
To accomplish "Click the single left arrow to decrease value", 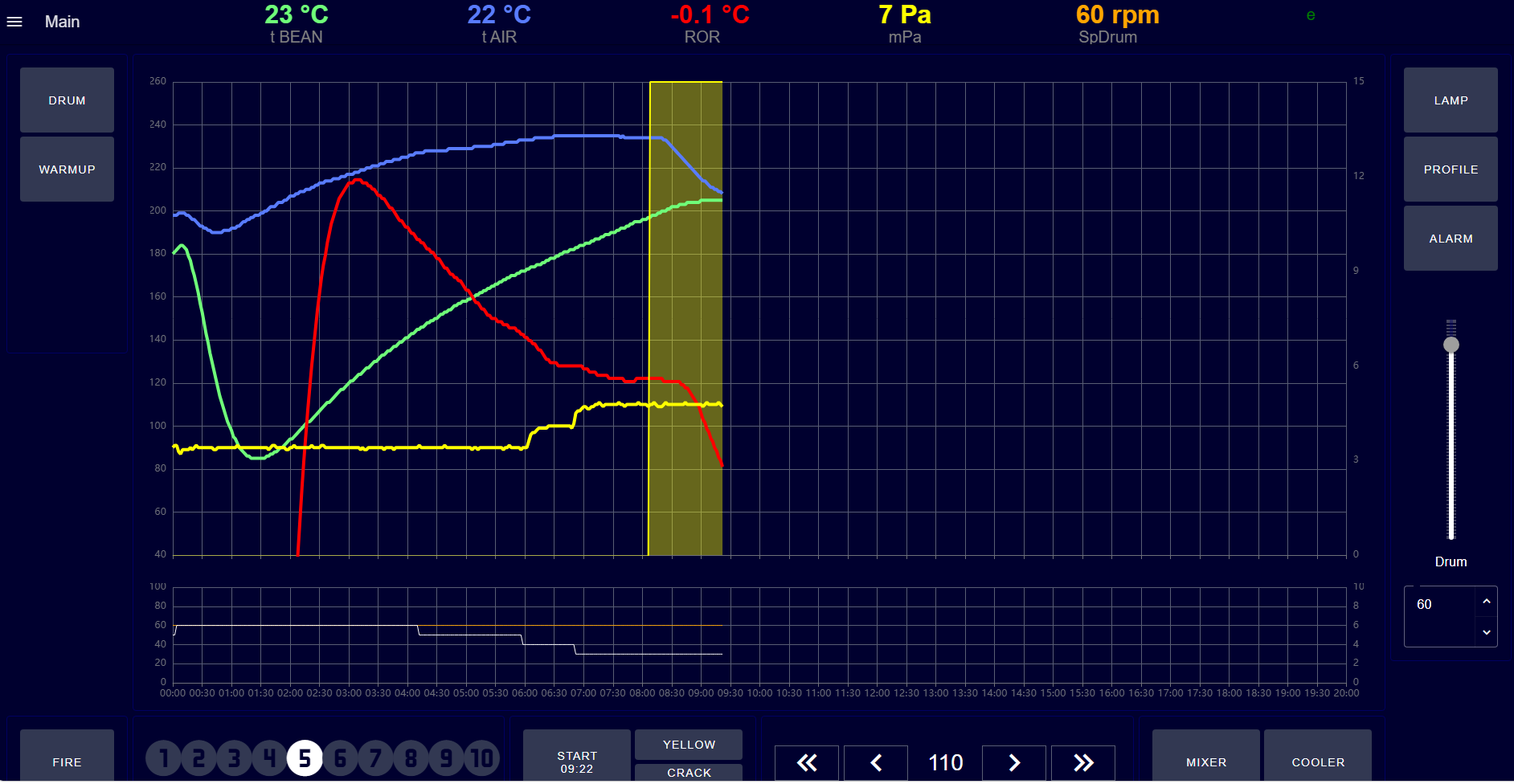I will [x=876, y=762].
